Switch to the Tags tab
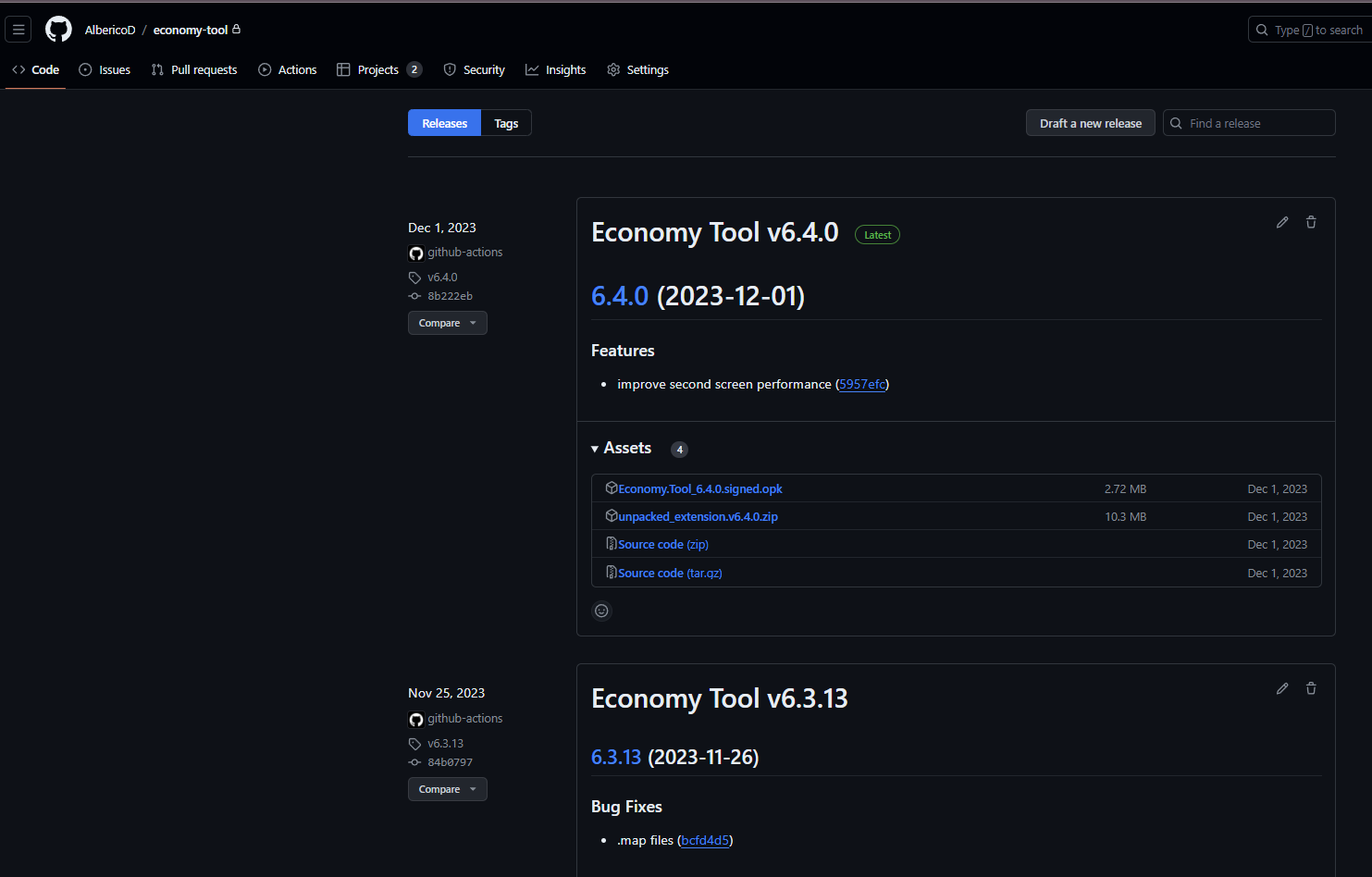Screen dimensions: 1372x877 coord(506,123)
